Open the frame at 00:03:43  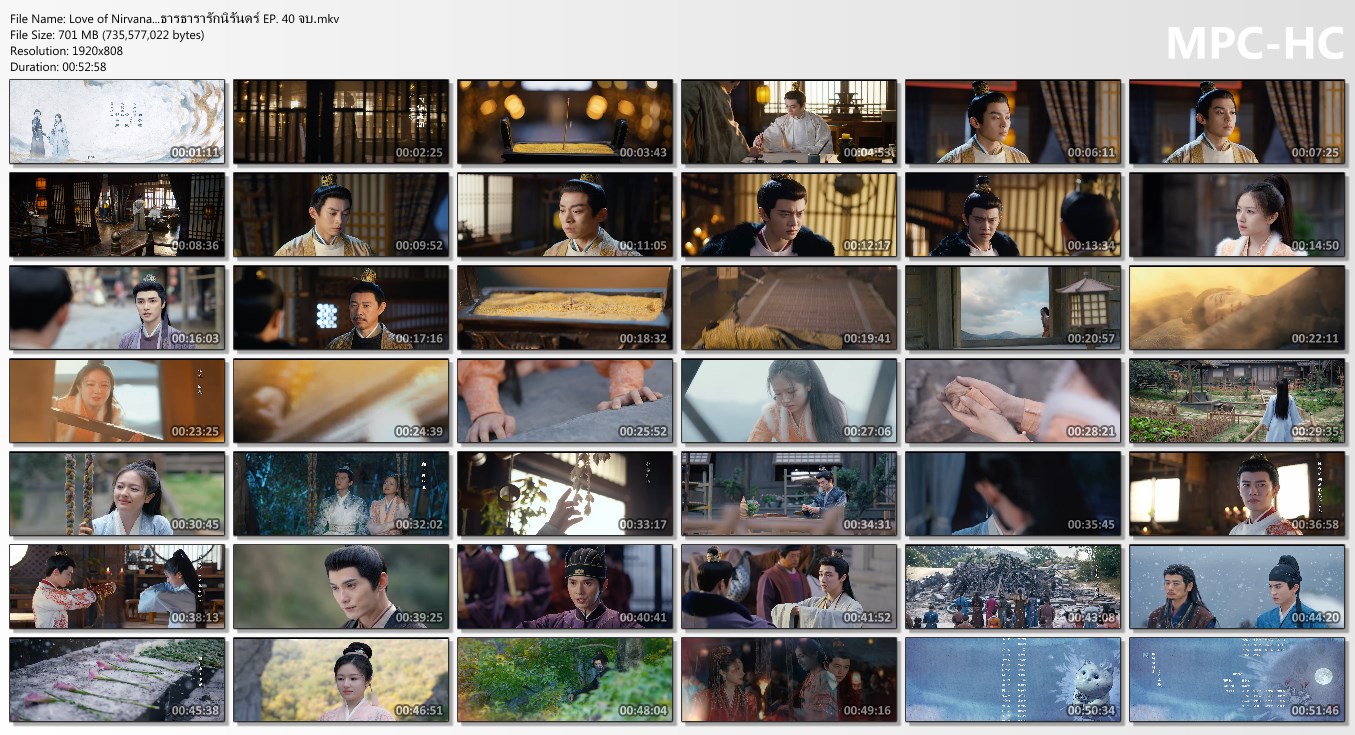[565, 121]
